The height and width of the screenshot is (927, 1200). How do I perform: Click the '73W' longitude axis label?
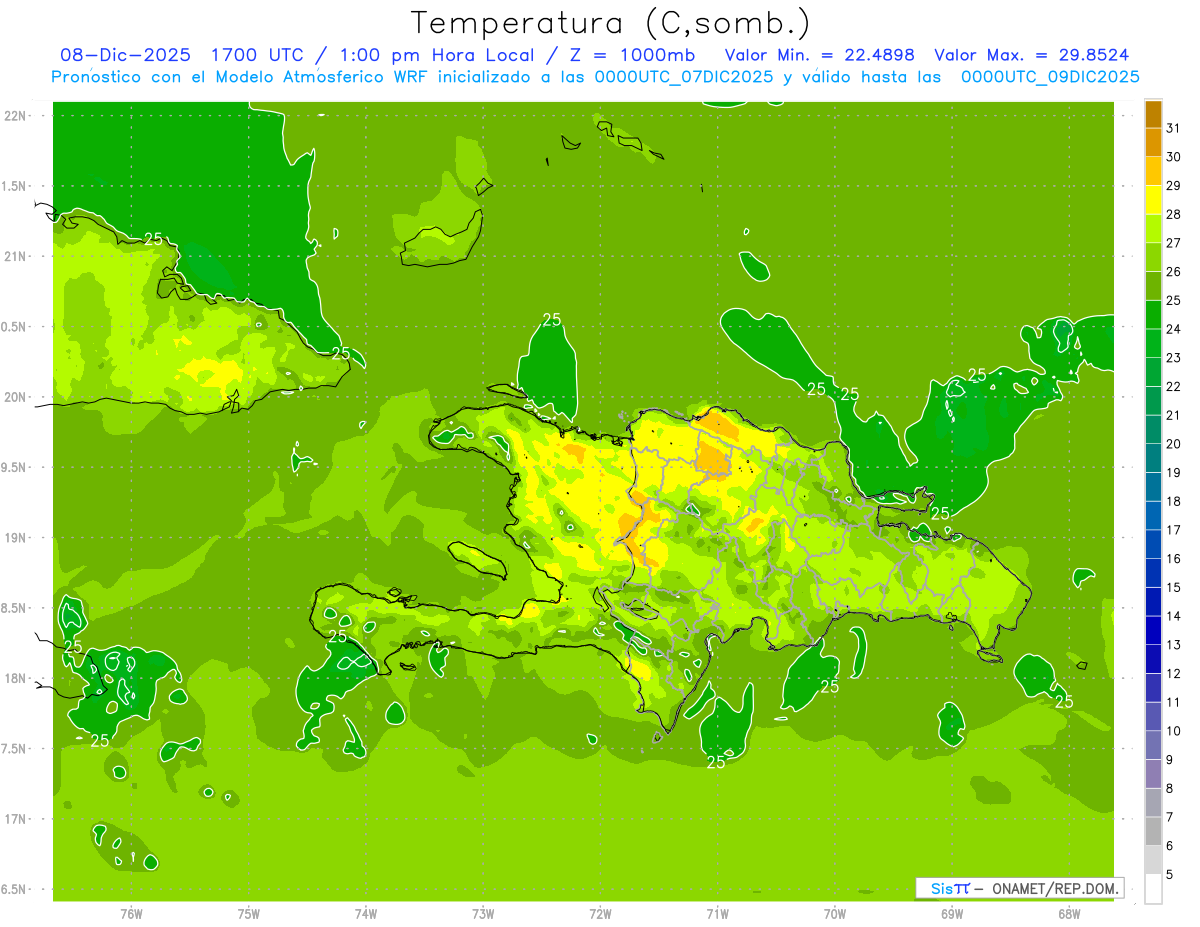click(483, 913)
